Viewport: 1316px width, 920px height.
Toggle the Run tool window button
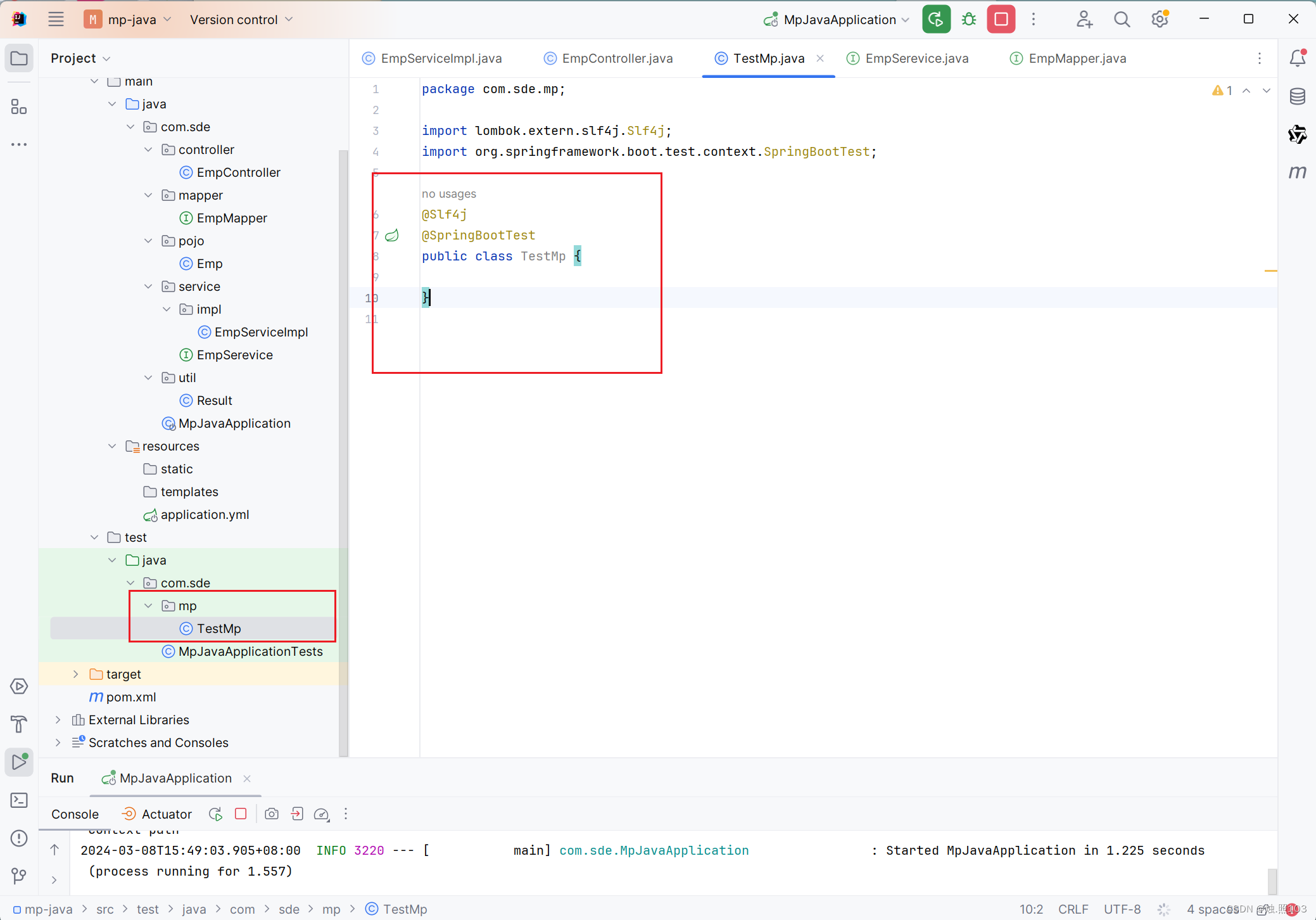point(19,762)
